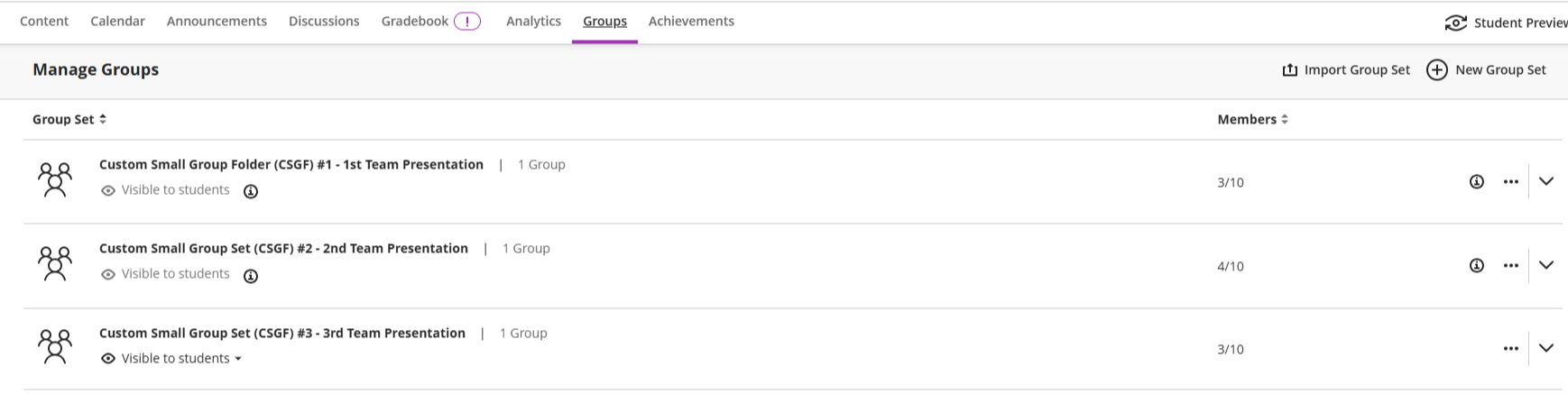Expand the CSGF #2 group set row

1546,266
